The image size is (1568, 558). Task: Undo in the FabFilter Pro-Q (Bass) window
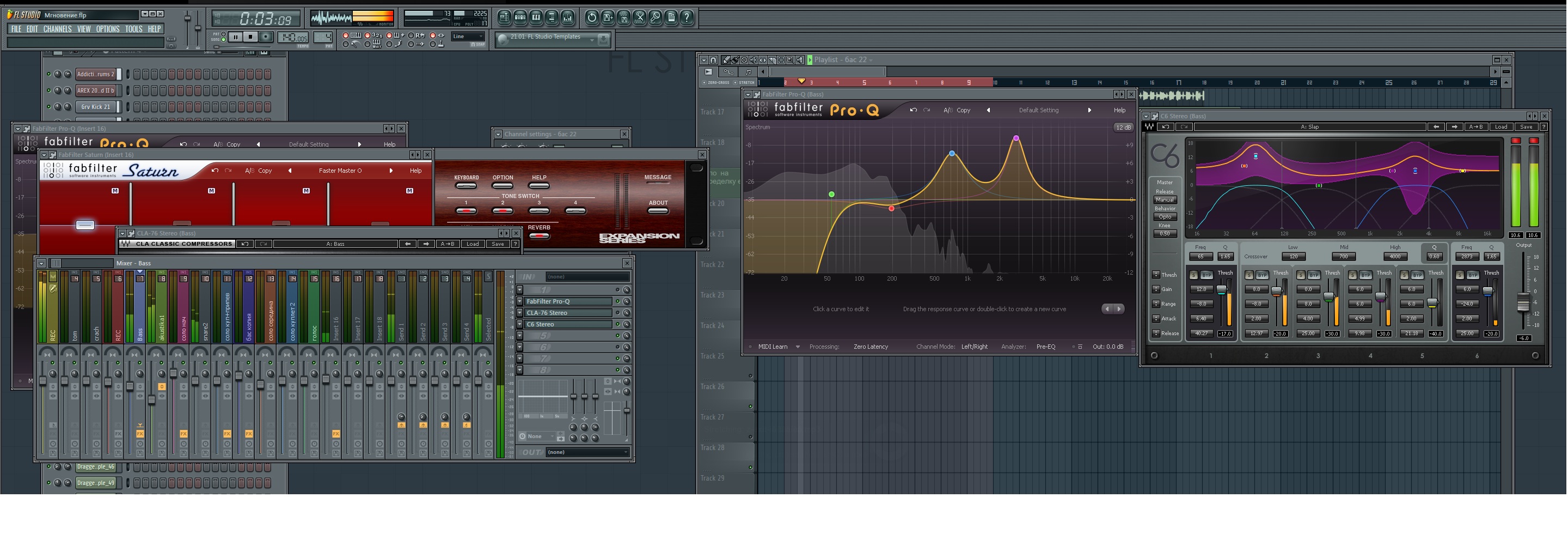pyautogui.click(x=913, y=110)
